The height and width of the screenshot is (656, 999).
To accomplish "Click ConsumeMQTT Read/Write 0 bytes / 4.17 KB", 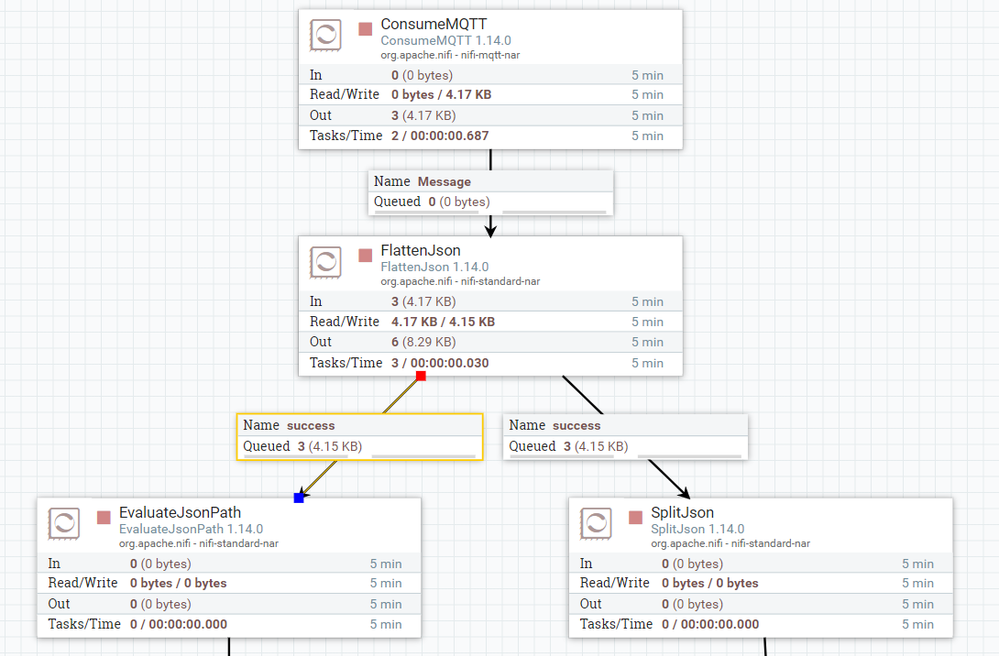I will [442, 94].
